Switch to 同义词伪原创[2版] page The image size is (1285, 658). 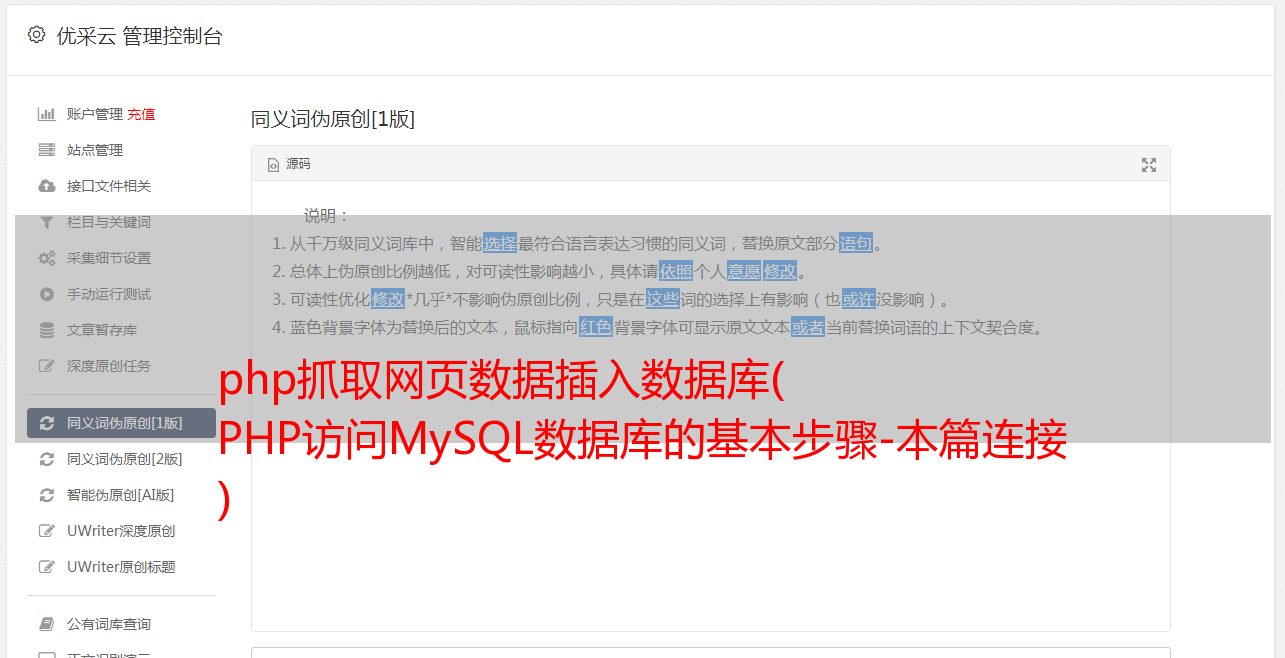coord(125,459)
